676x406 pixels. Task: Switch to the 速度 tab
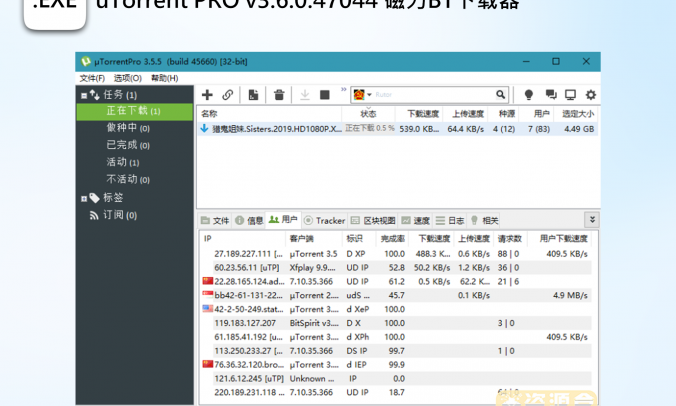click(x=416, y=221)
